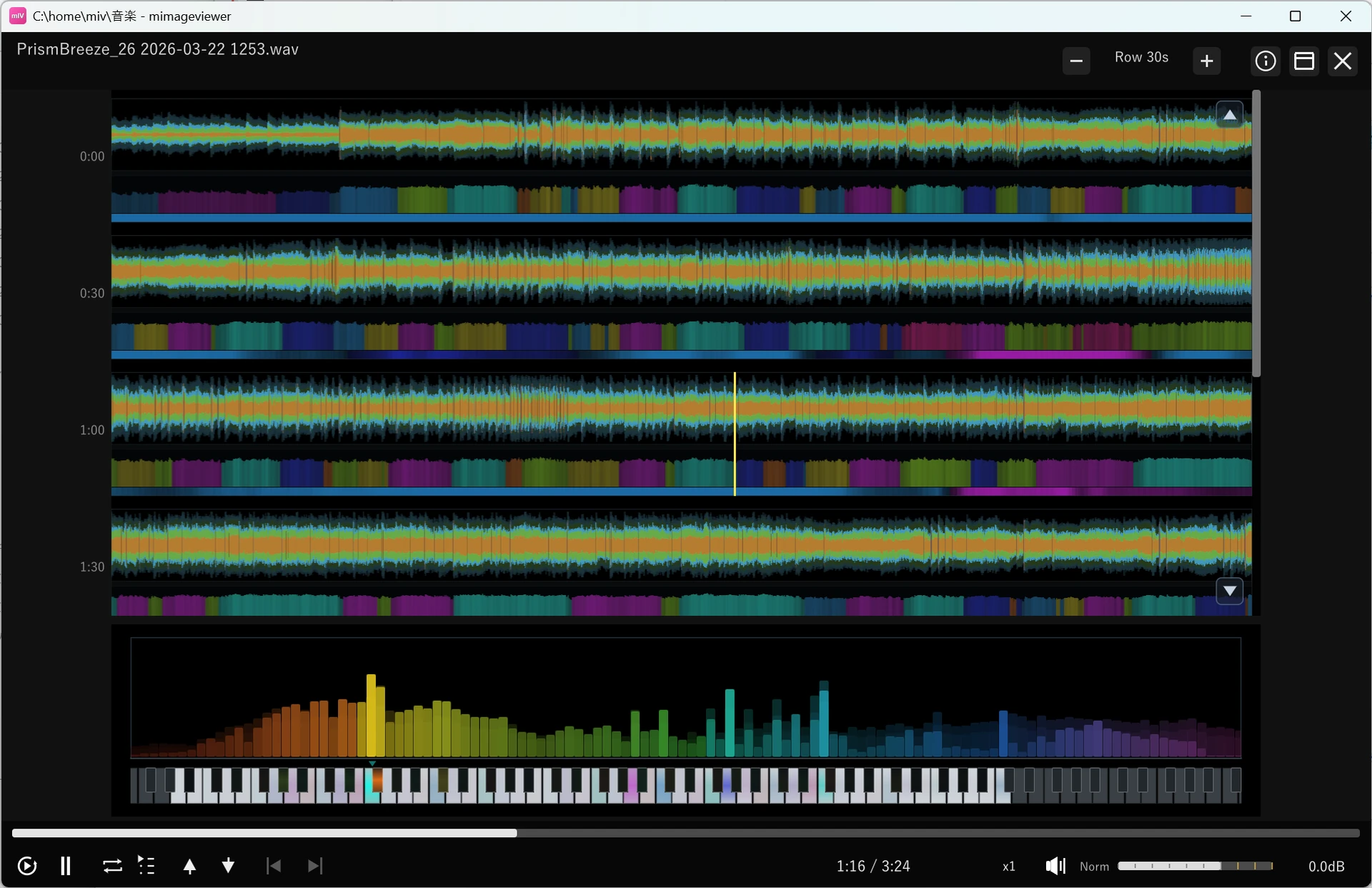Click the 0:00 row time label
1372x888 pixels.
click(x=92, y=156)
